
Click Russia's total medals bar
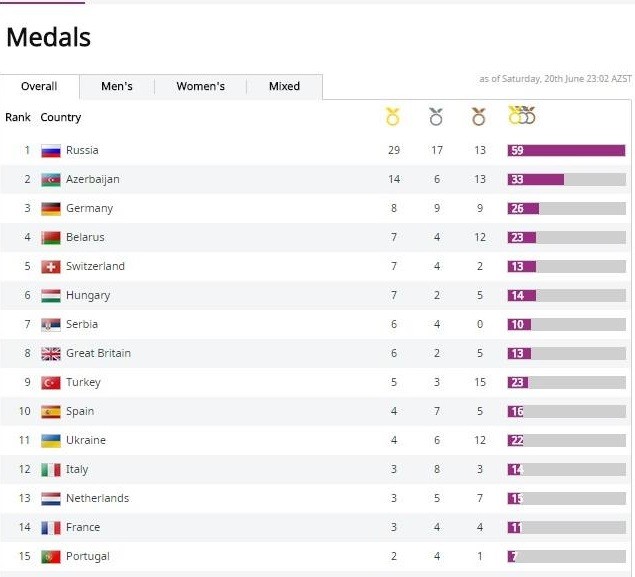point(572,151)
